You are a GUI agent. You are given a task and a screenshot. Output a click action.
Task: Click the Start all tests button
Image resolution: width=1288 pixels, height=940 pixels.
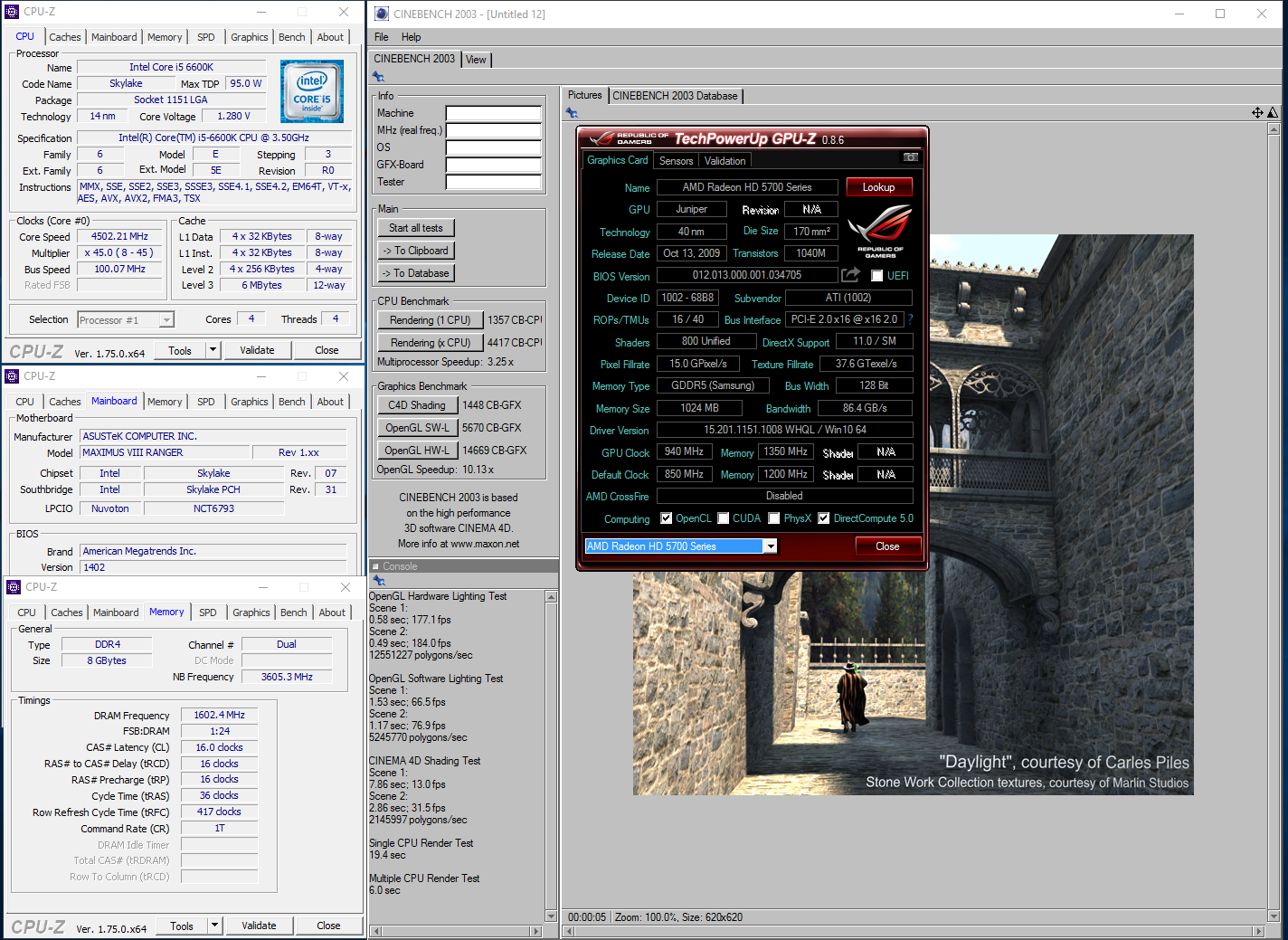click(x=416, y=228)
